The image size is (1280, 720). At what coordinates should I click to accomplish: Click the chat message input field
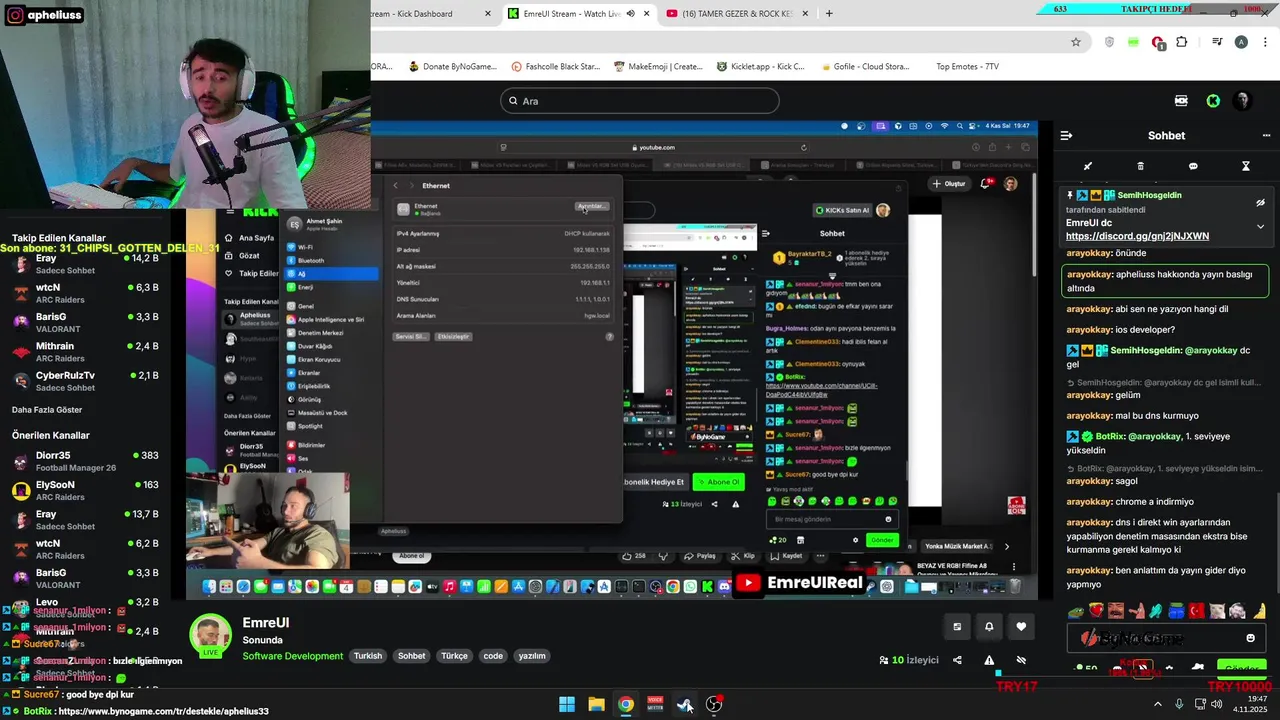pyautogui.click(x=1165, y=638)
